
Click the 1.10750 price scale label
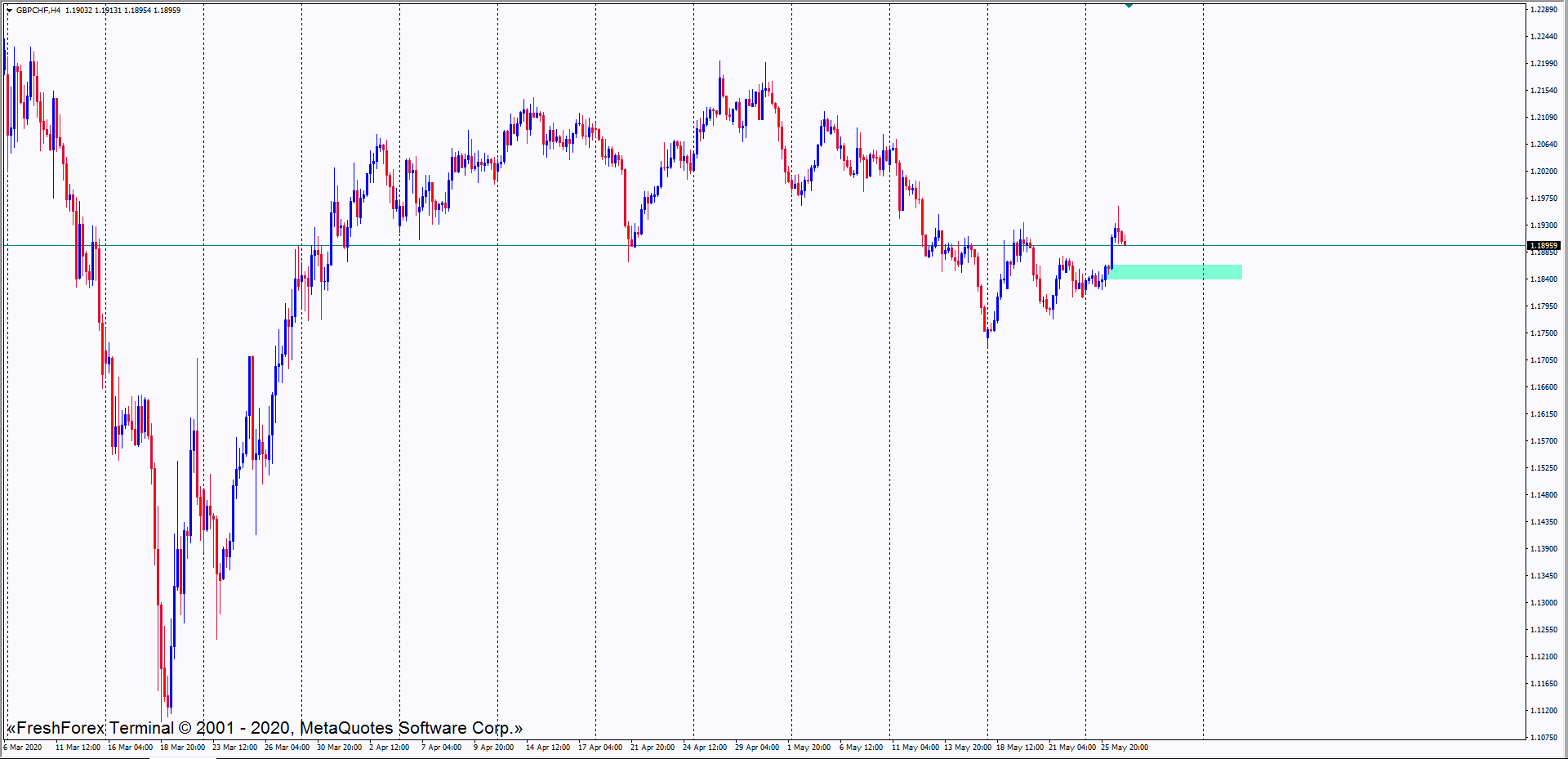pyautogui.click(x=1543, y=738)
